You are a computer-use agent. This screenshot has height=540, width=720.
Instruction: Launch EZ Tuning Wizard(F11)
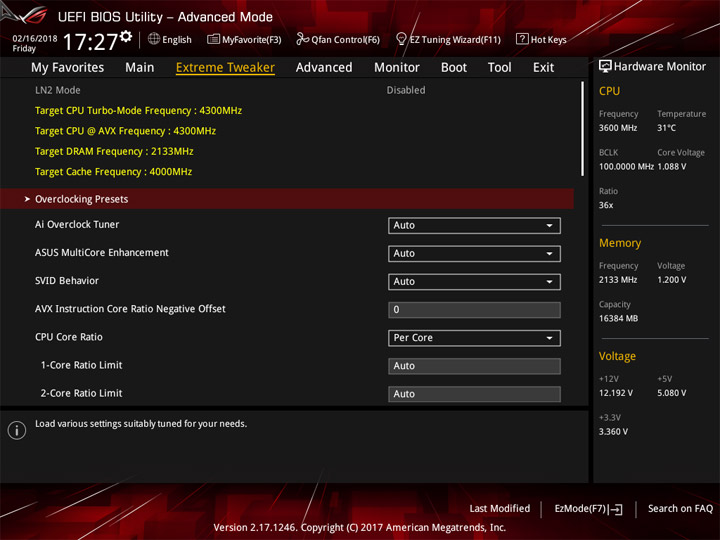tap(448, 39)
